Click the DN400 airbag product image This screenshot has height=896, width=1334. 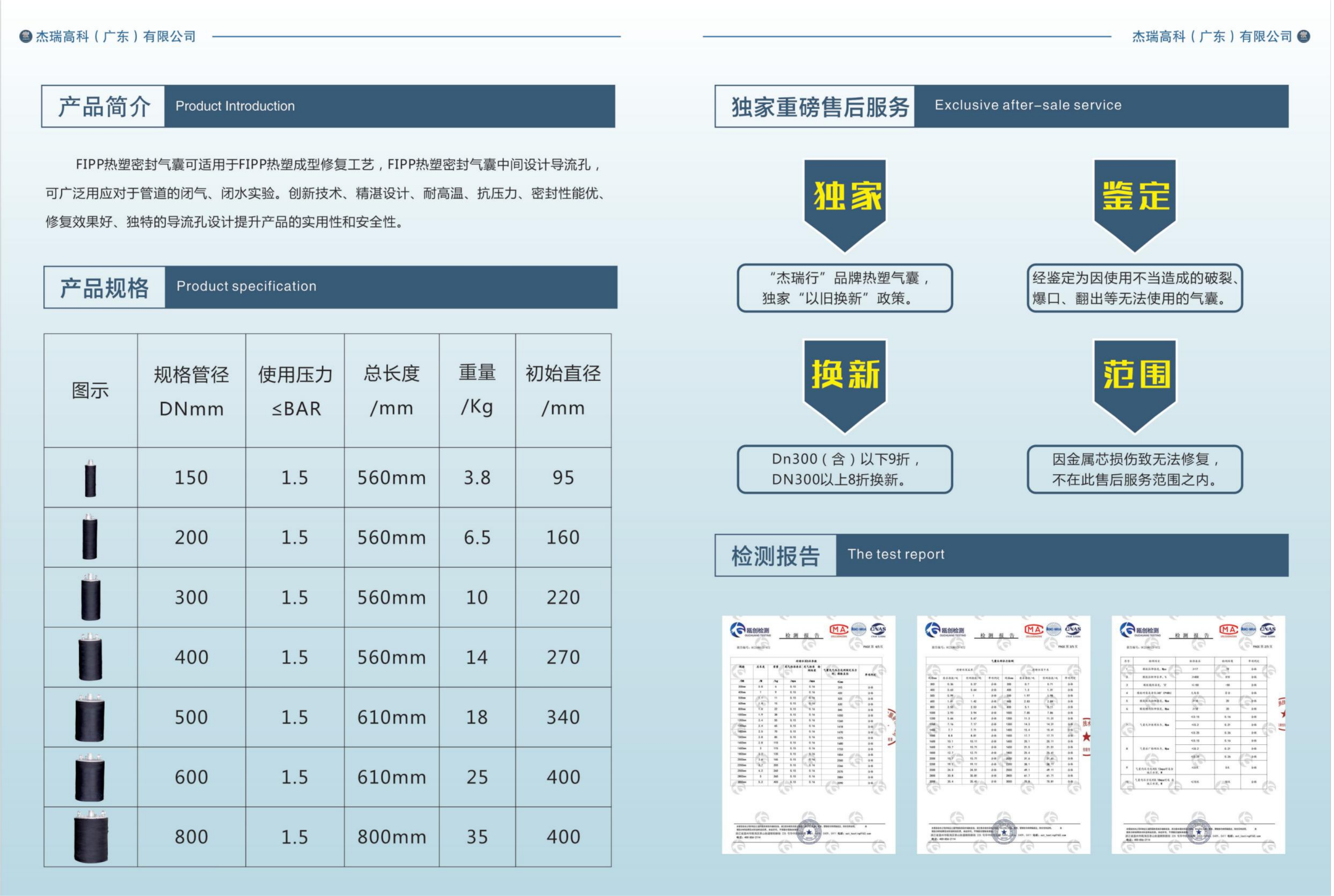90,657
